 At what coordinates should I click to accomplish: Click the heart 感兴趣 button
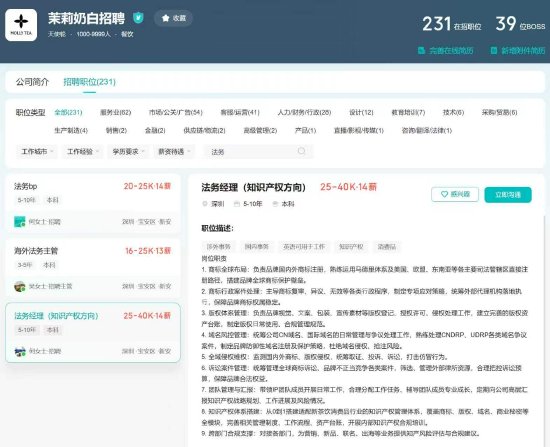point(455,194)
